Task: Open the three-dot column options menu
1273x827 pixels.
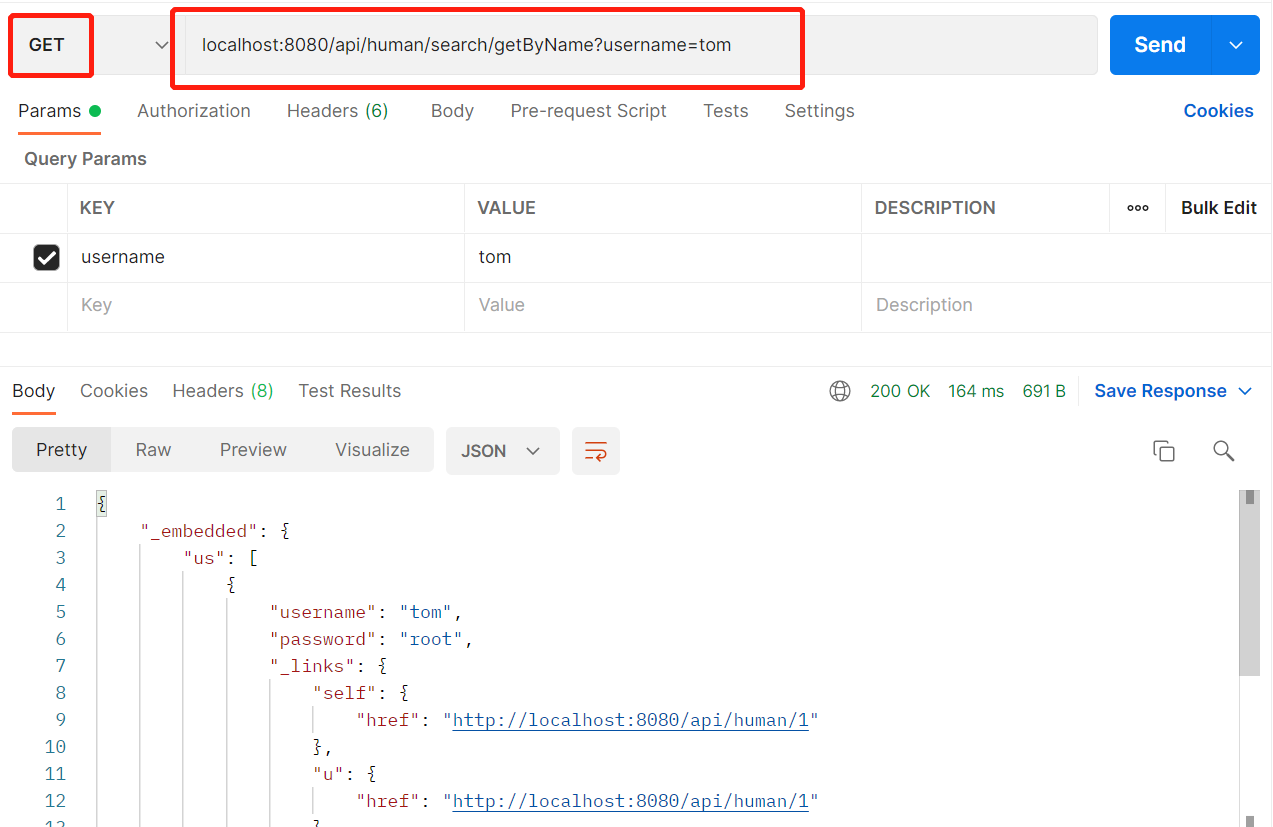Action: coord(1138,208)
